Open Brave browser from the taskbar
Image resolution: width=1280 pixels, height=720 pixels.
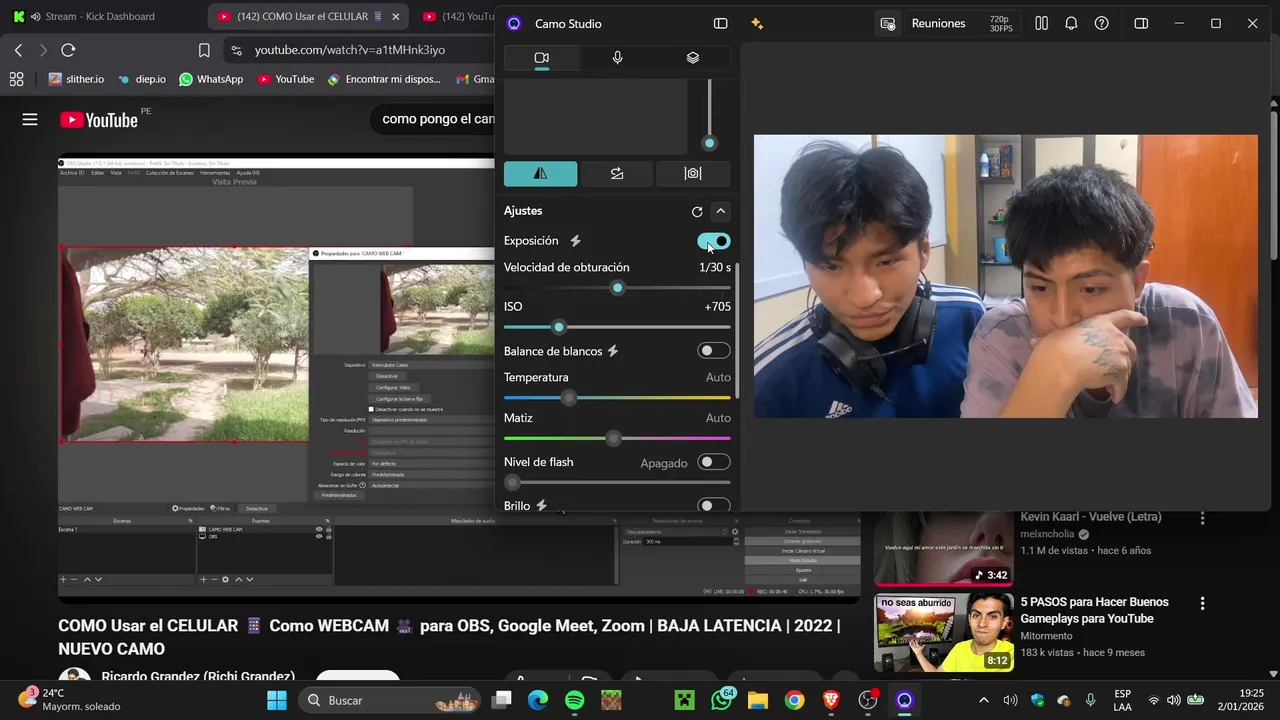click(x=831, y=700)
